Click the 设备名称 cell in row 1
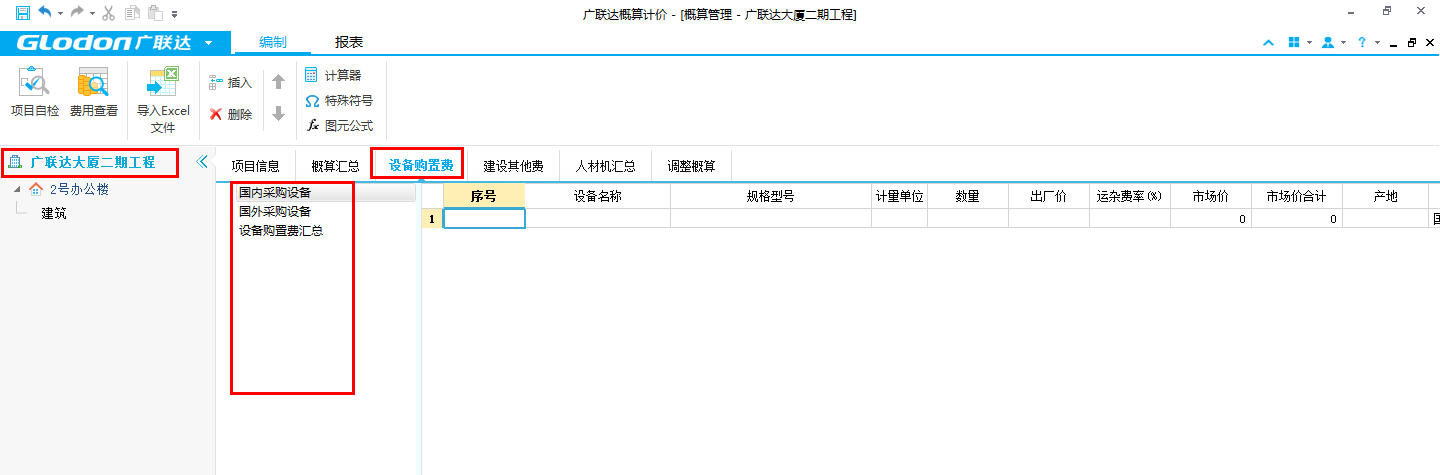1440x475 pixels. [597, 218]
